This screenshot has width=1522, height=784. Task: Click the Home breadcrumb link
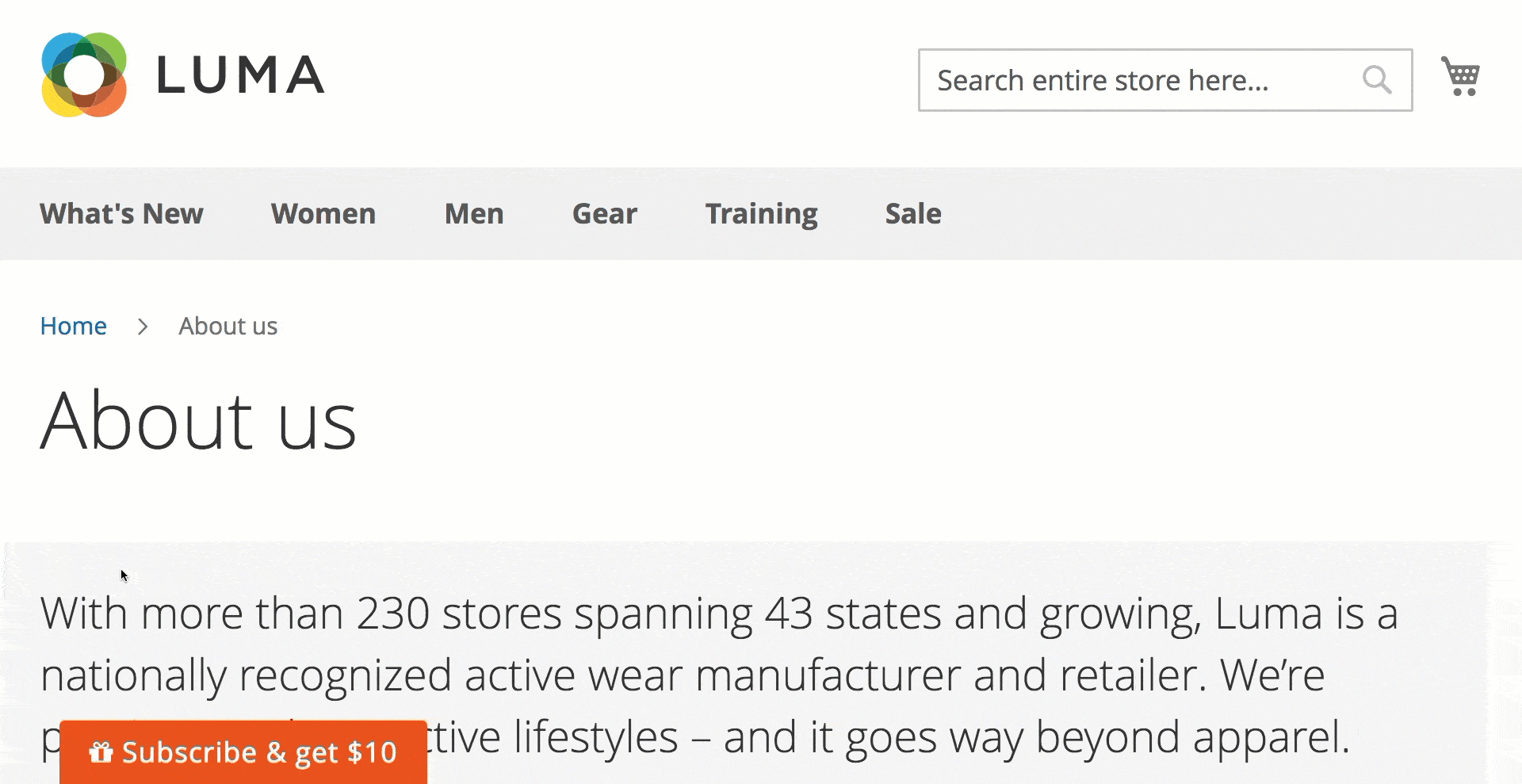pyautogui.click(x=74, y=326)
